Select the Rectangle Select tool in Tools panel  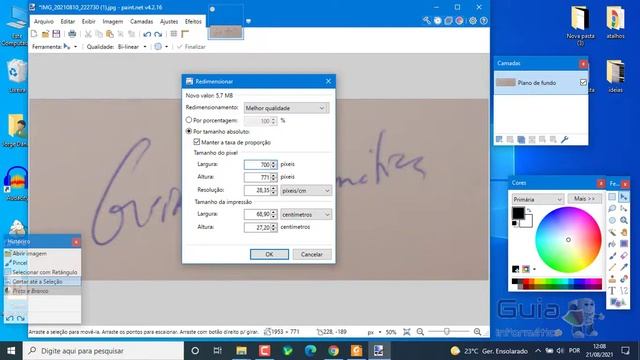pyautogui.click(x=612, y=197)
